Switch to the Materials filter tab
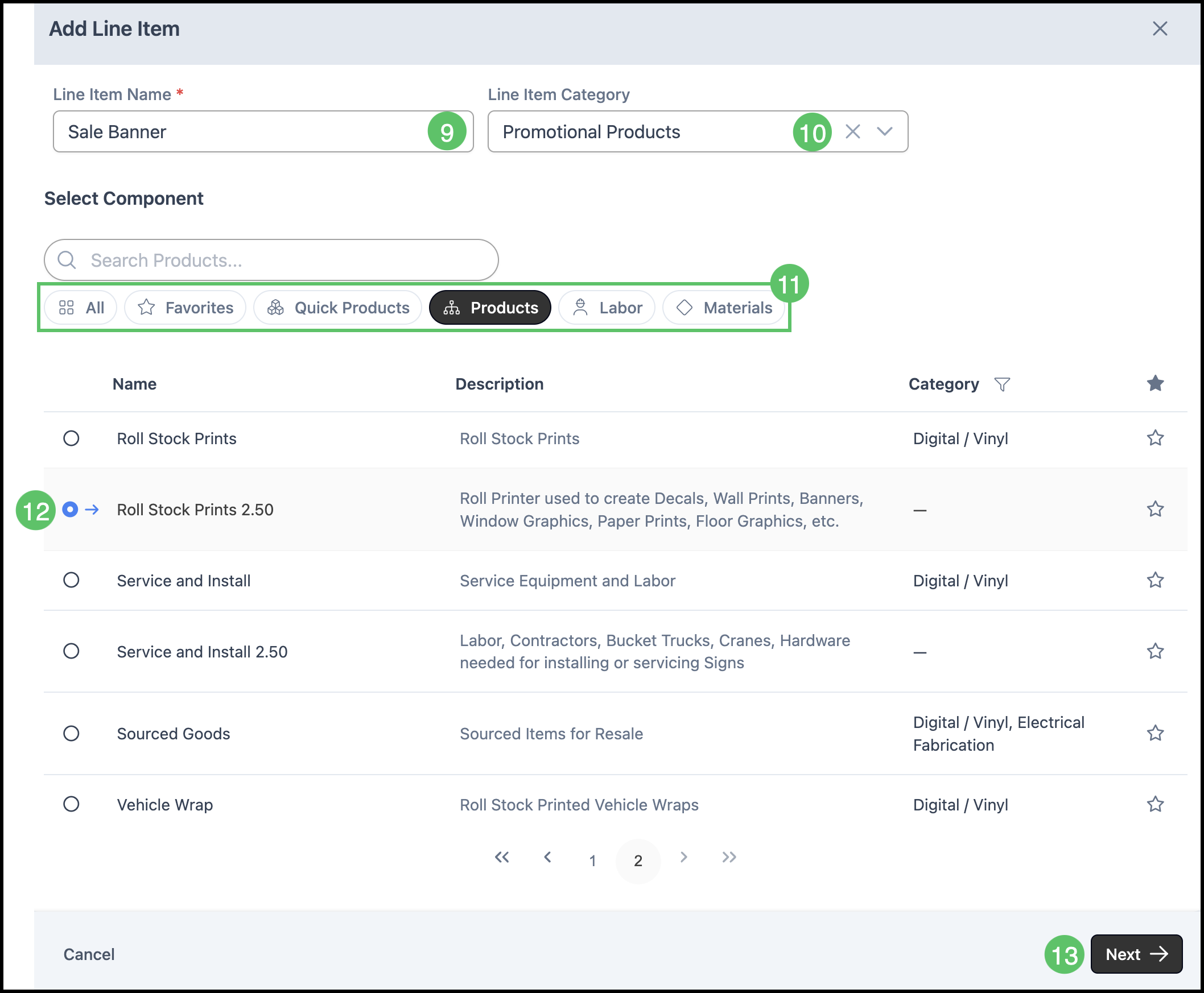 click(x=724, y=308)
